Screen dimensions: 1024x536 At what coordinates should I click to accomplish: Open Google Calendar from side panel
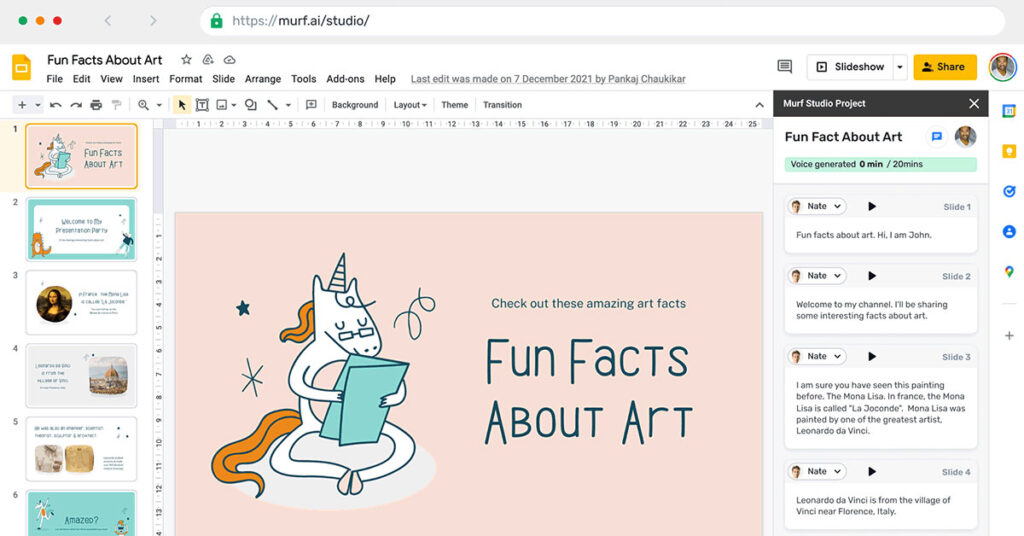point(1009,111)
